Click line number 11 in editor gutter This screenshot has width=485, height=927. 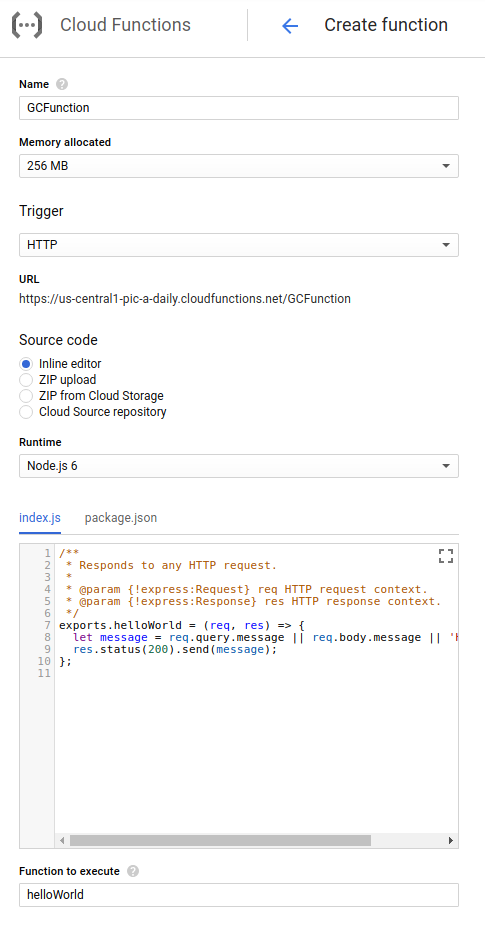(44, 673)
